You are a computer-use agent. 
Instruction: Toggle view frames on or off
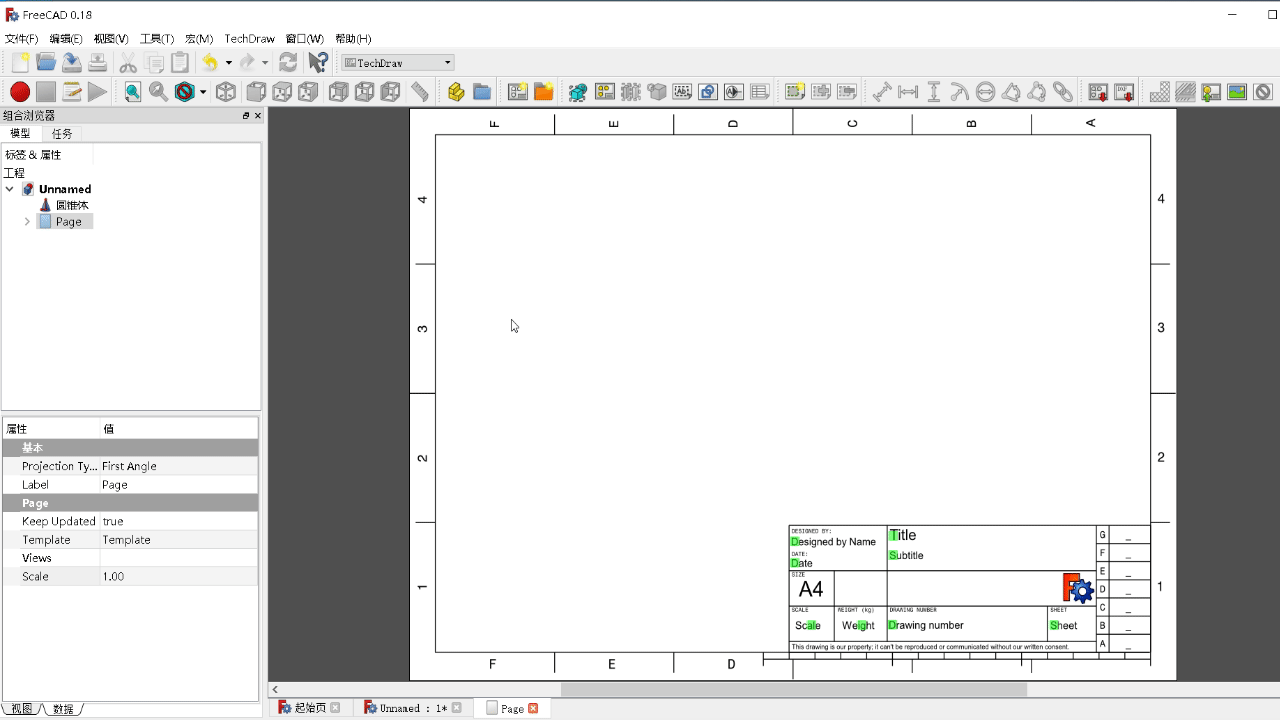coord(1263,92)
